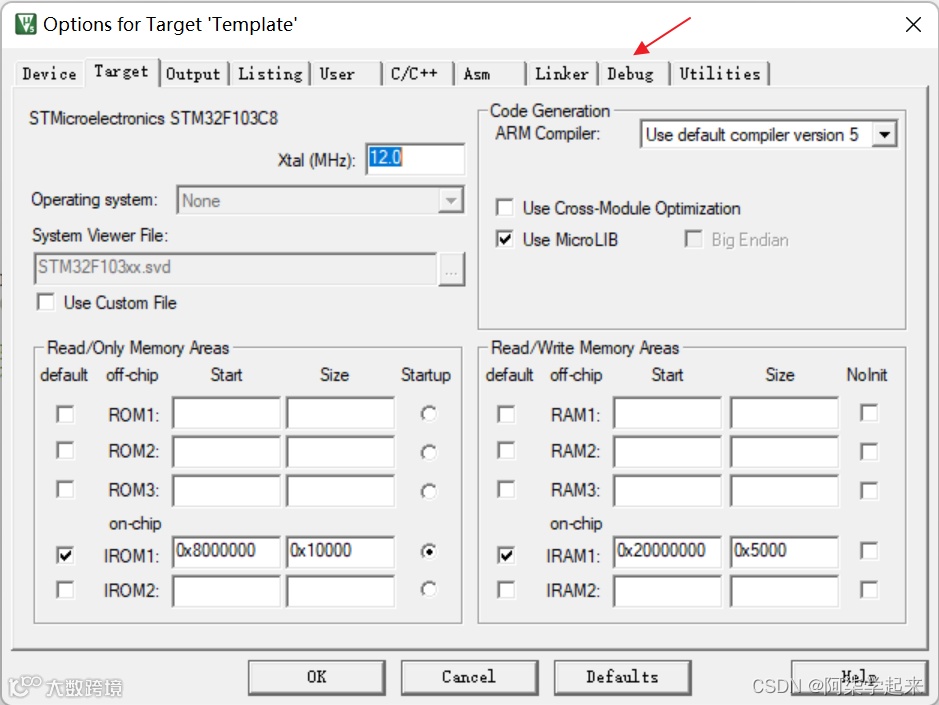The image size is (939, 705).
Task: Click the Cancel button
Action: [x=470, y=677]
